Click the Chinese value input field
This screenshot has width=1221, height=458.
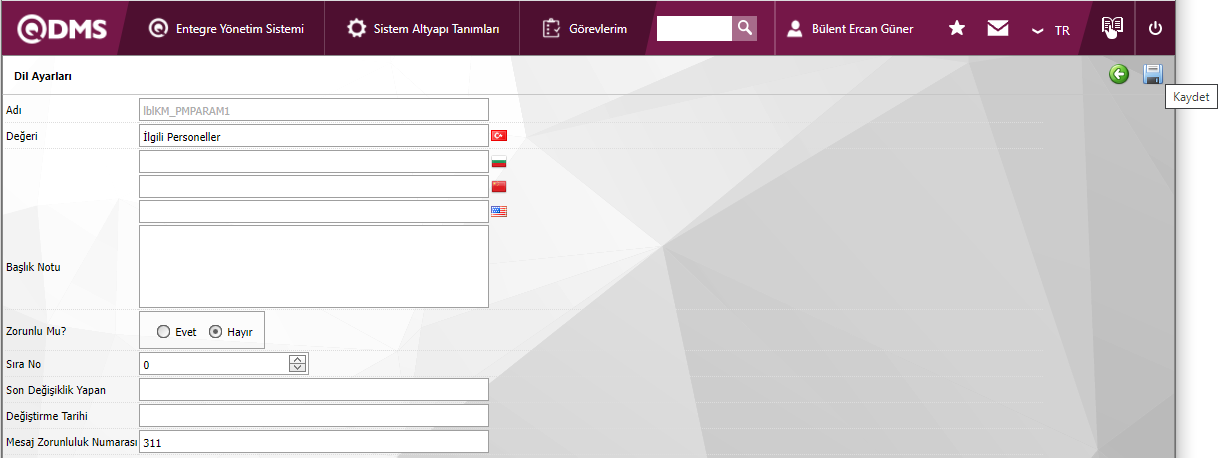(313, 186)
